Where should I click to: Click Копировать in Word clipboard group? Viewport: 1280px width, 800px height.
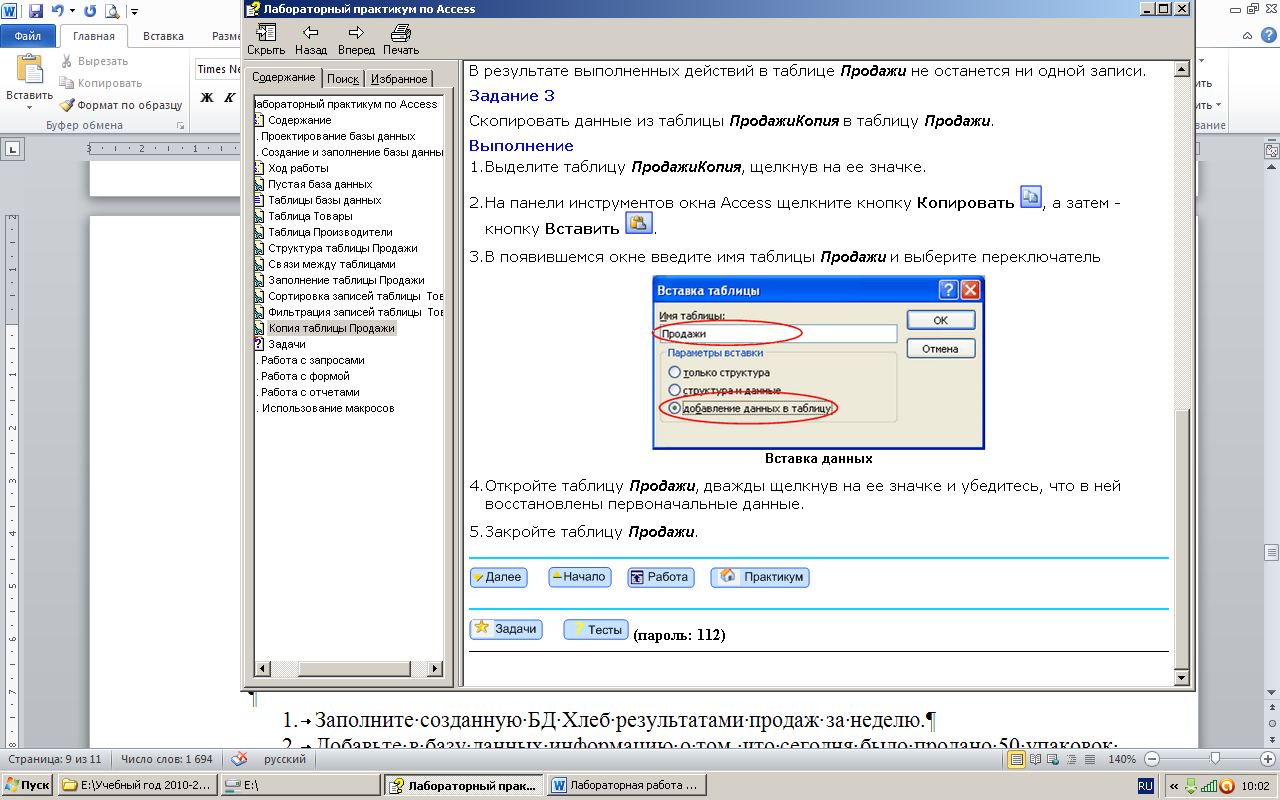(101, 83)
